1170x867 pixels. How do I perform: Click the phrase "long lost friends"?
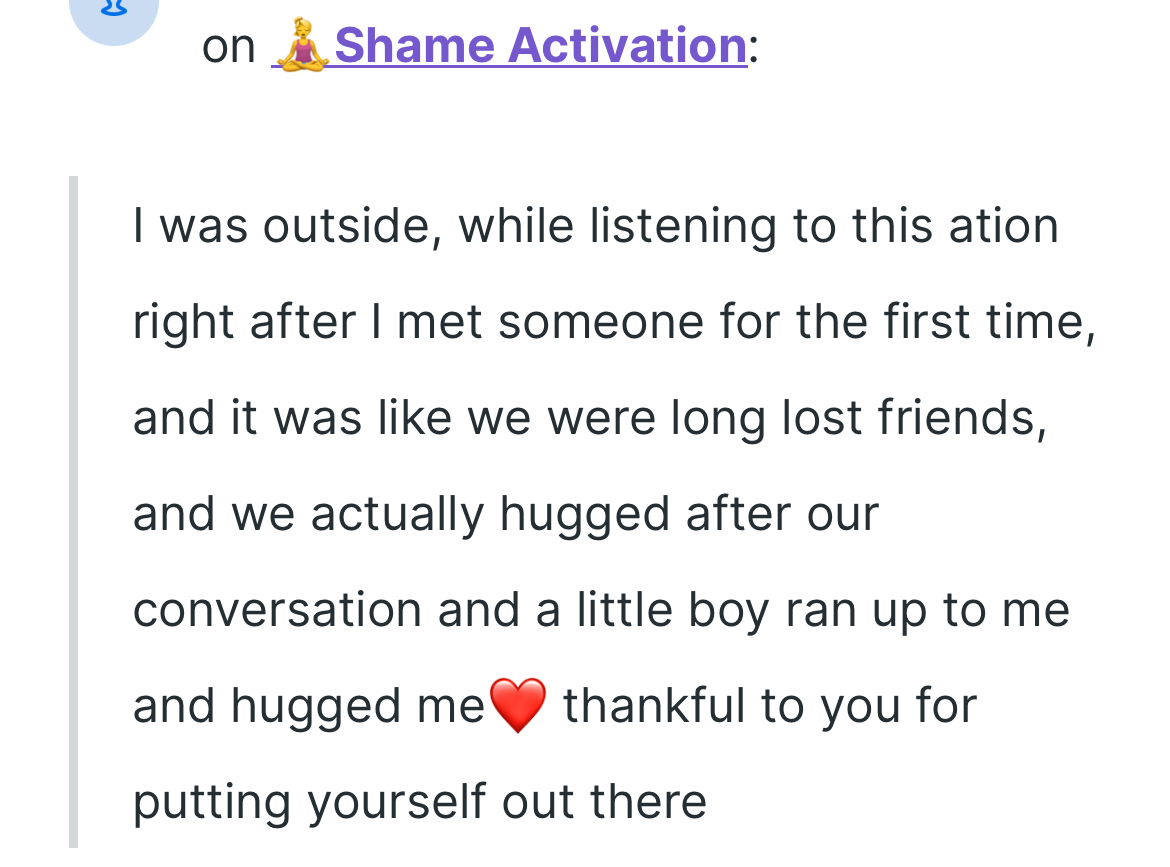[x=857, y=418]
